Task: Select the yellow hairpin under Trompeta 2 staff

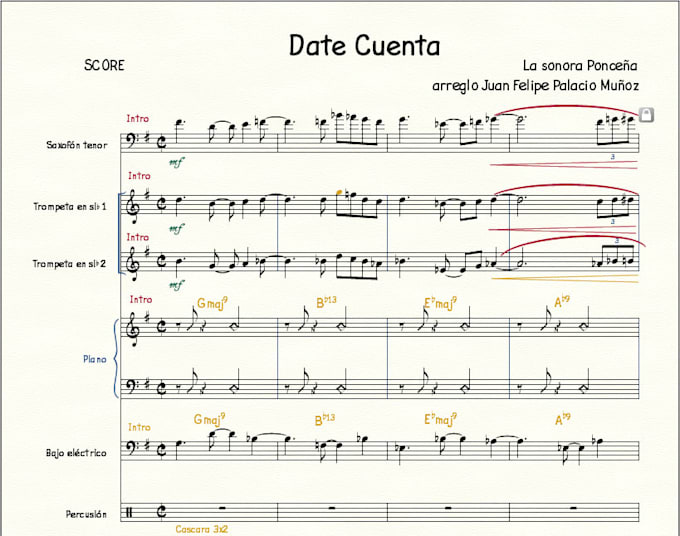Action: [565, 278]
